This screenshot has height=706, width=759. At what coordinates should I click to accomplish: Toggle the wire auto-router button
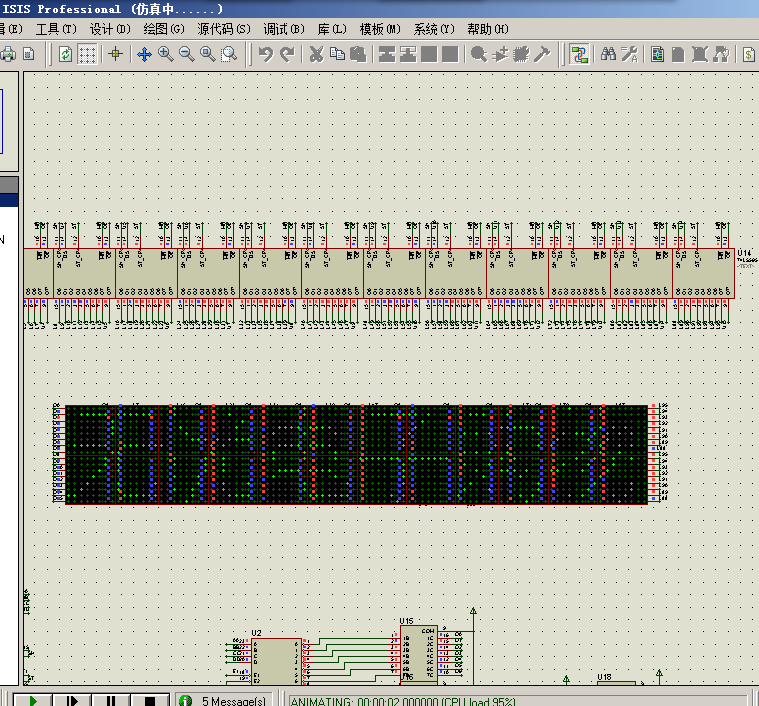click(579, 54)
